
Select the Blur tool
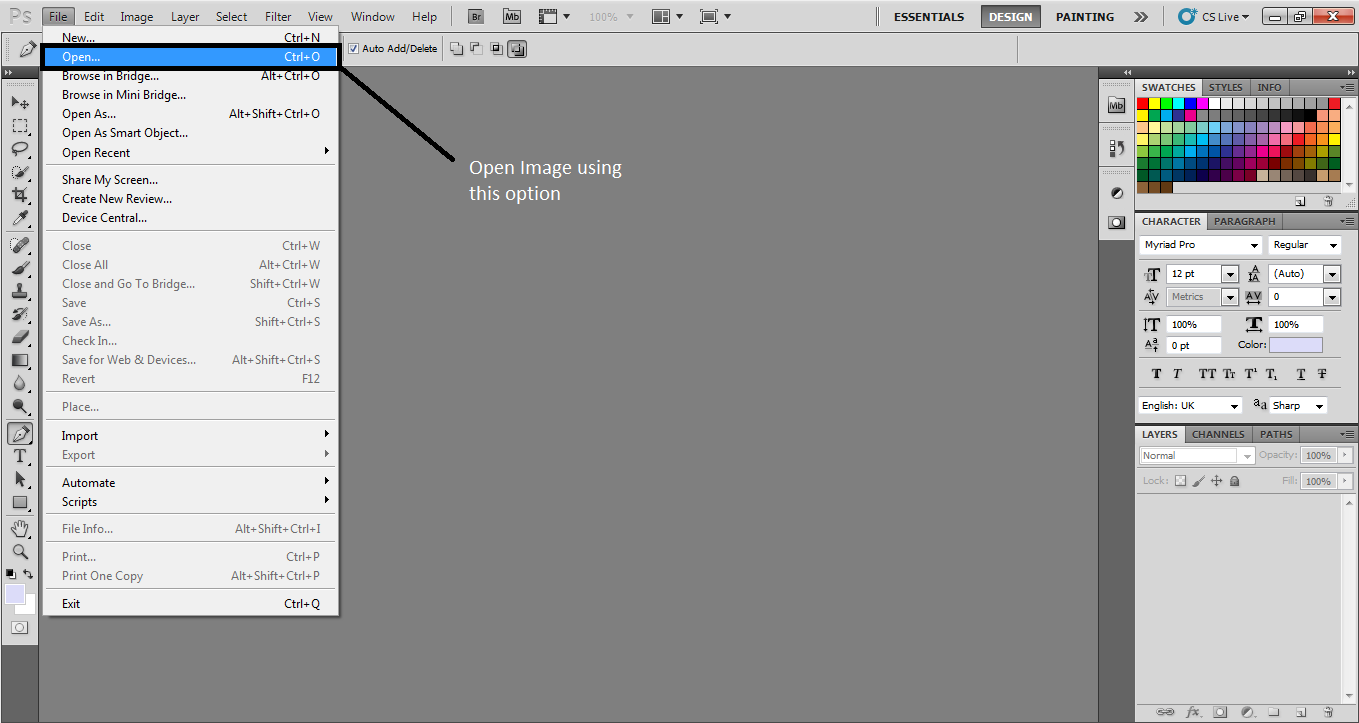[x=20, y=383]
